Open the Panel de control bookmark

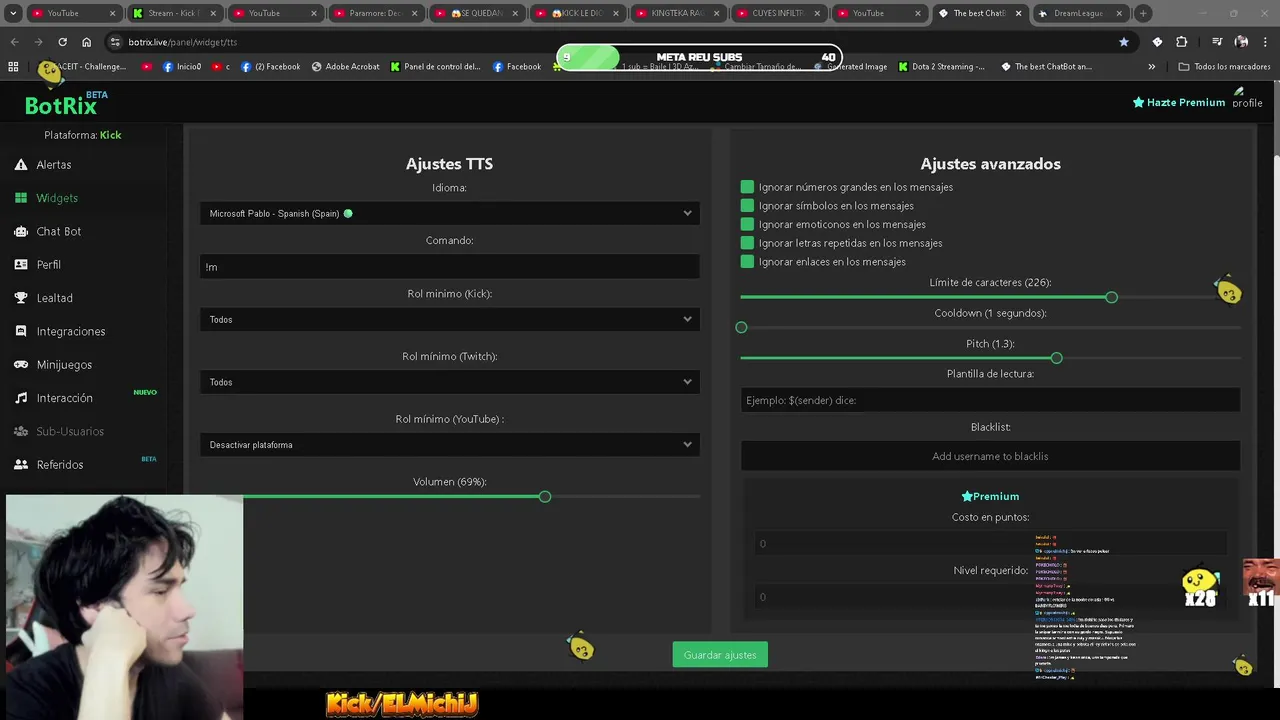pos(436,67)
